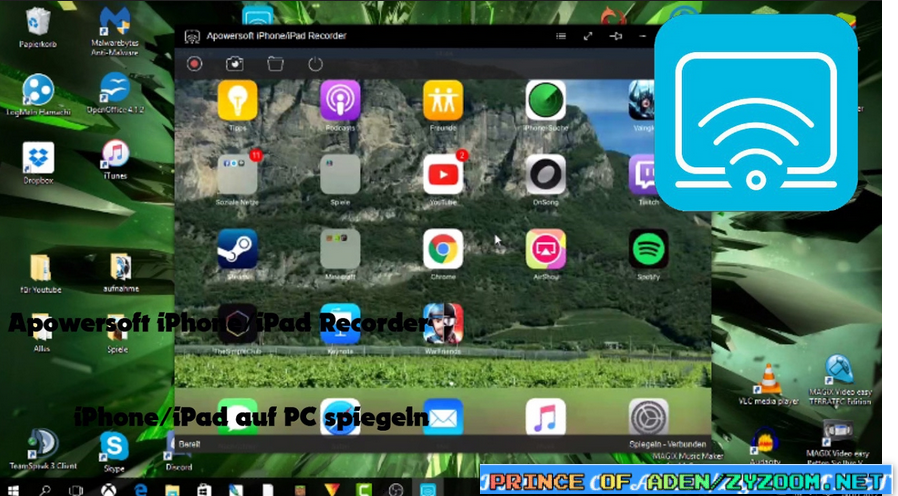Click the Apowersoft iPhone/iPad Recorder window title
The height and width of the screenshot is (496, 898).
[276, 36]
